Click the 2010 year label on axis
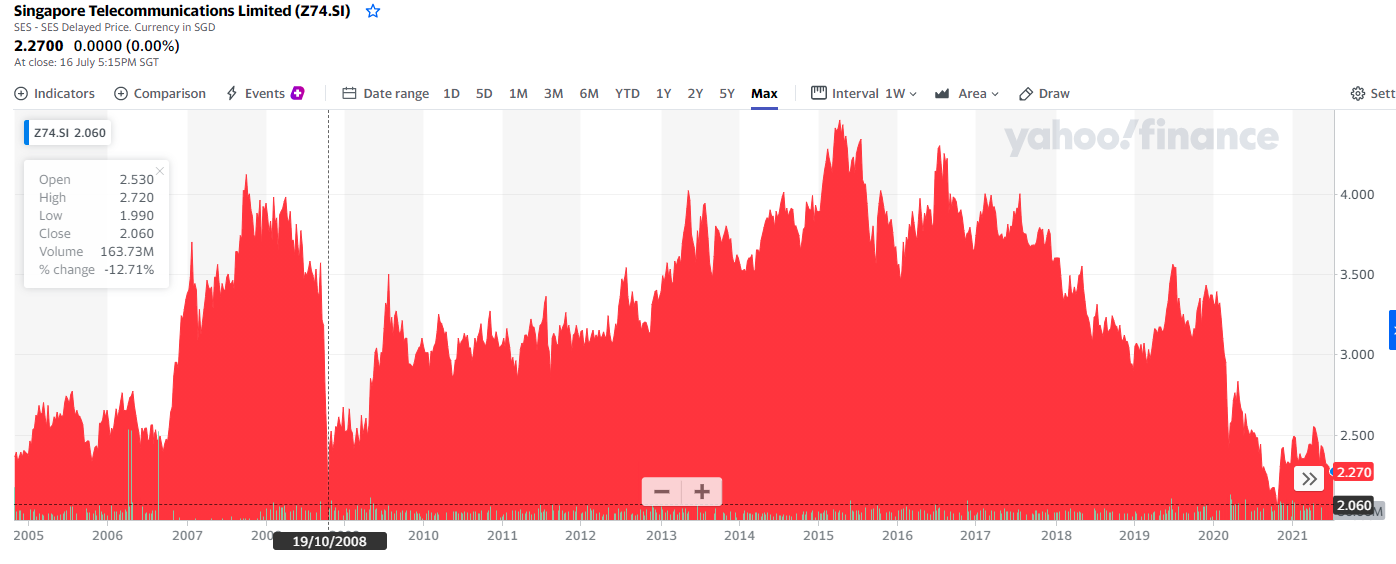Screen dimensions: 1396x564 [x=423, y=536]
